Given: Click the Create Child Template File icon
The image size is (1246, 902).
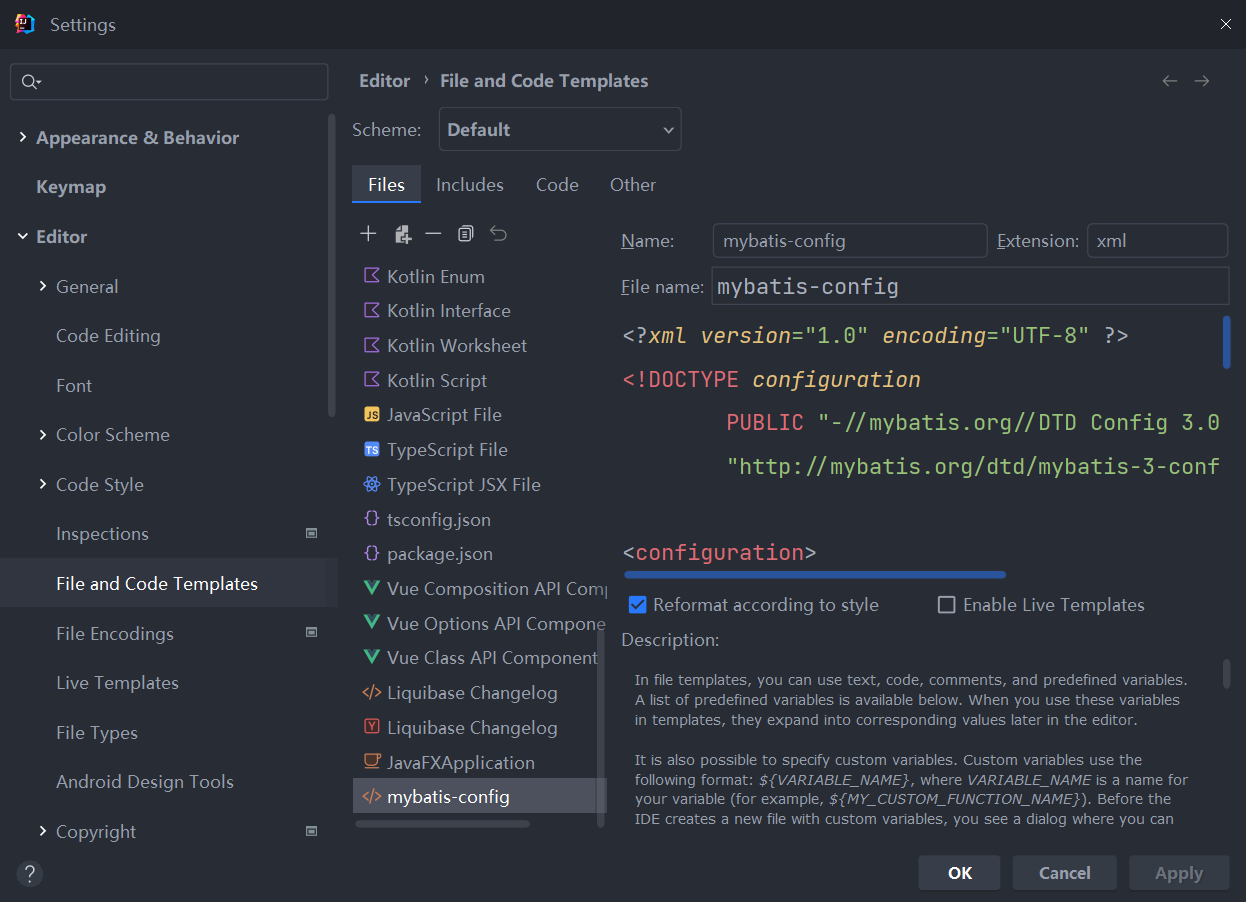Looking at the screenshot, I should (402, 234).
